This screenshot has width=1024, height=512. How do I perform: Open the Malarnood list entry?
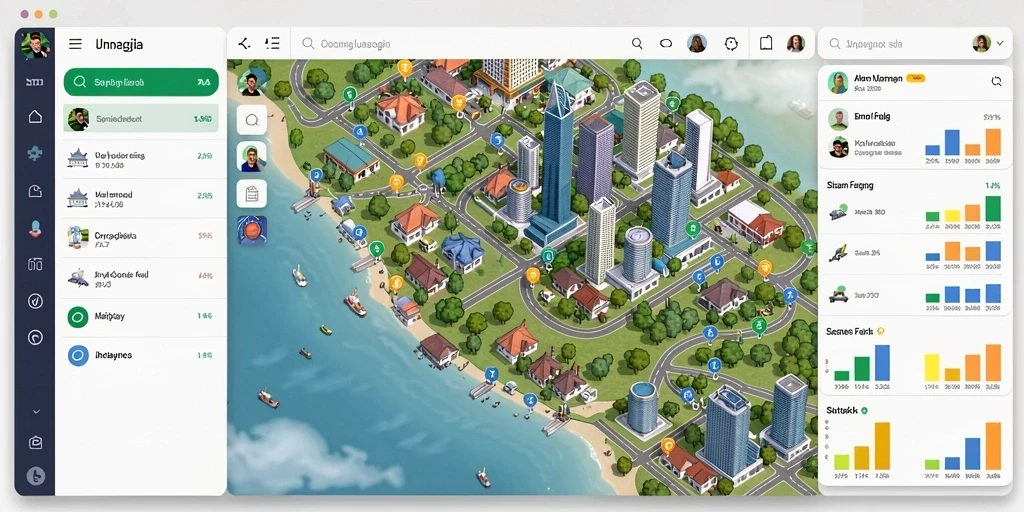141,199
